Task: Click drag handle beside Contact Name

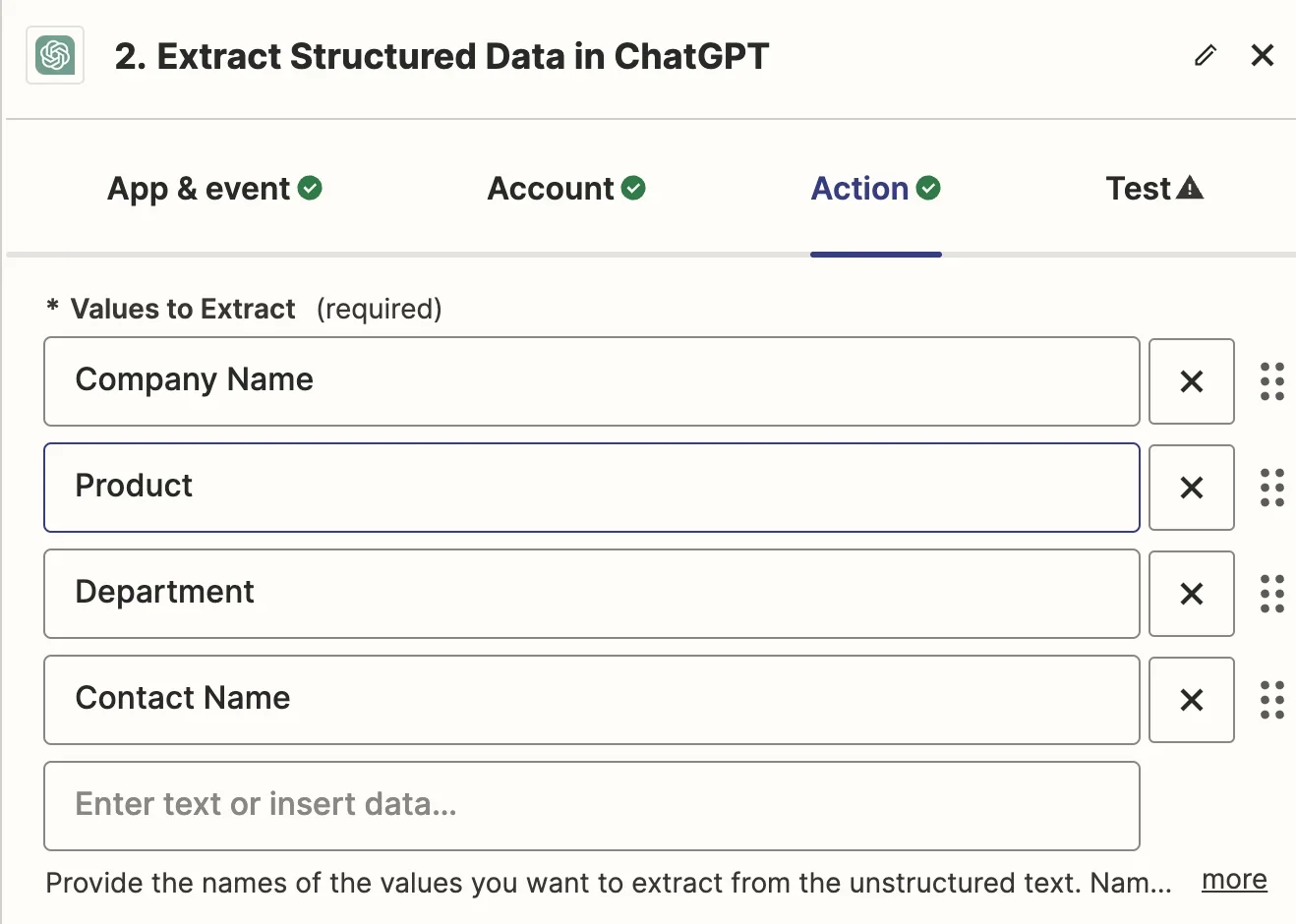Action: coord(1271,700)
